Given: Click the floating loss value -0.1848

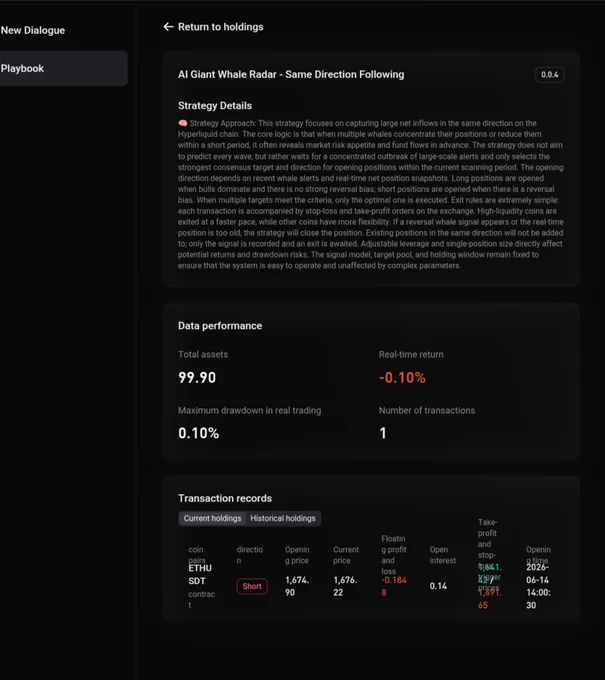Looking at the screenshot, I should coord(394,586).
